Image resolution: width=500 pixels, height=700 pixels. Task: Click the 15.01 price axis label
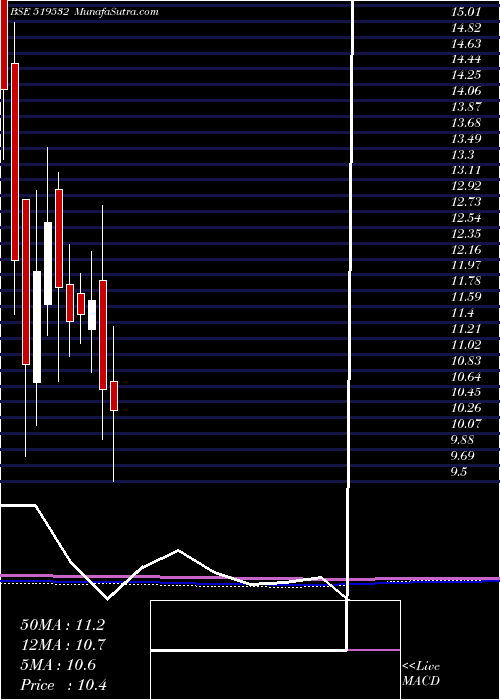click(466, 12)
